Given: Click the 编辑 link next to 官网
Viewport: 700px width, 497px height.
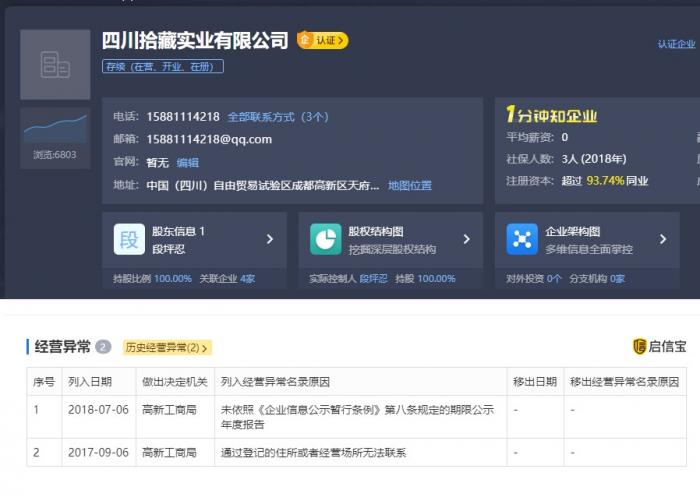Looking at the screenshot, I should click(x=188, y=163).
